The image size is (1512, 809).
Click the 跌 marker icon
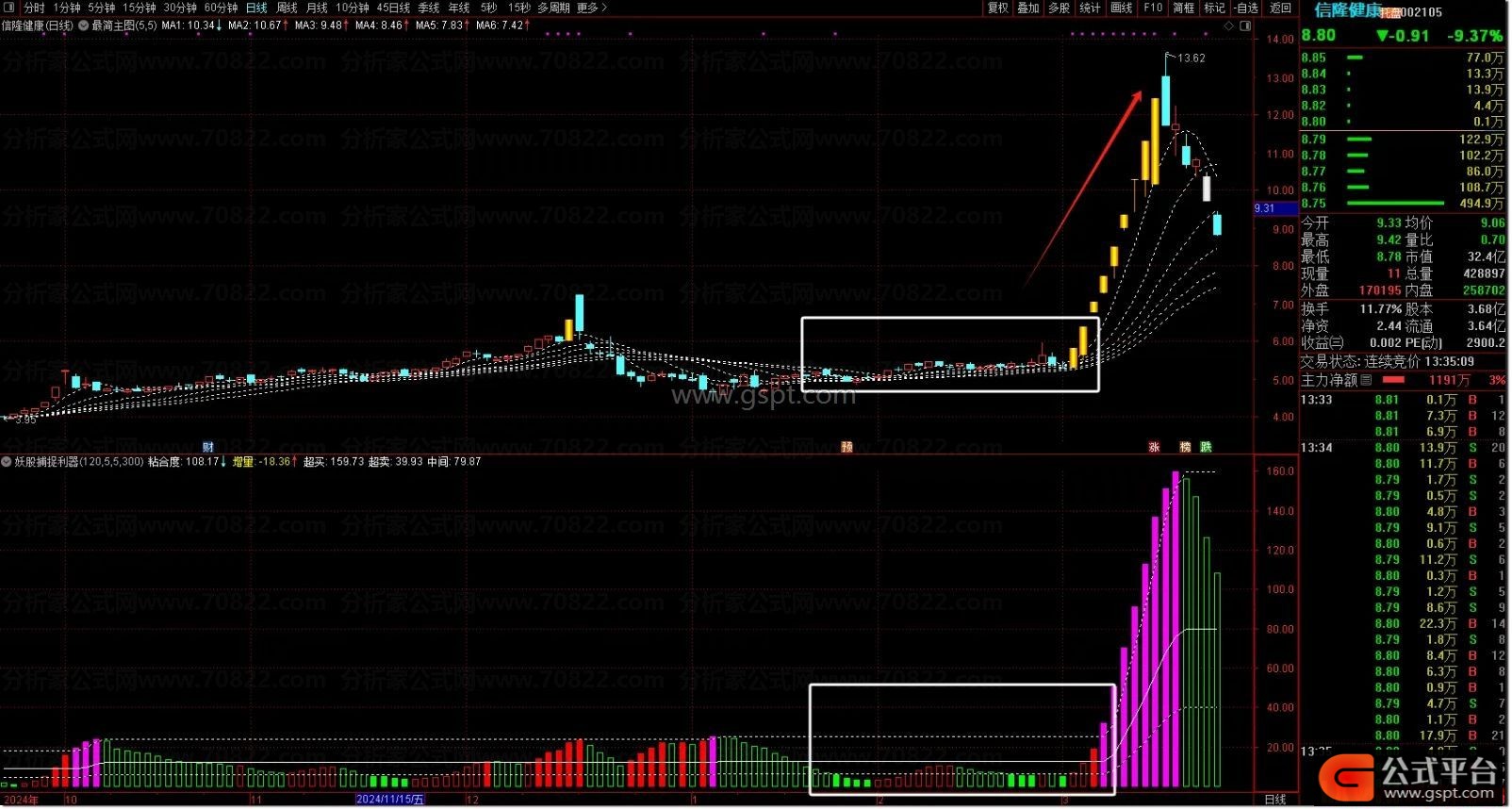pyautogui.click(x=1206, y=447)
